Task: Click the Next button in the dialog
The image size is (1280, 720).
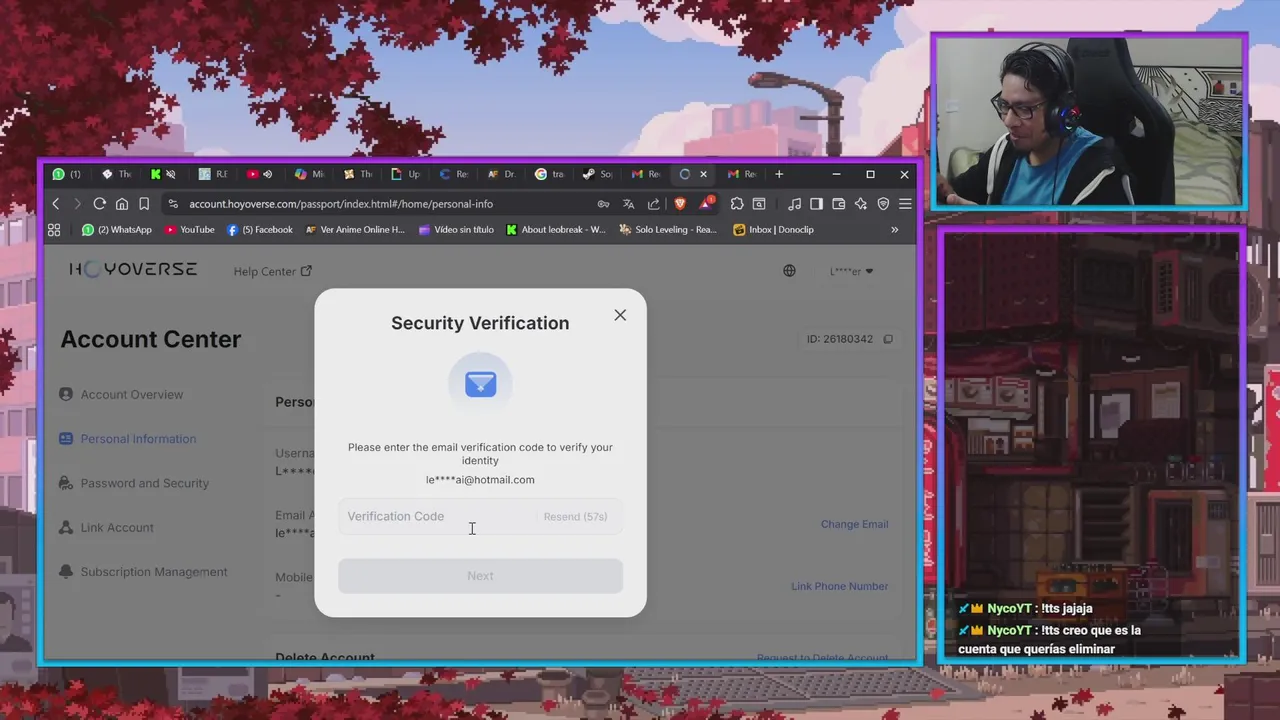Action: (x=480, y=576)
